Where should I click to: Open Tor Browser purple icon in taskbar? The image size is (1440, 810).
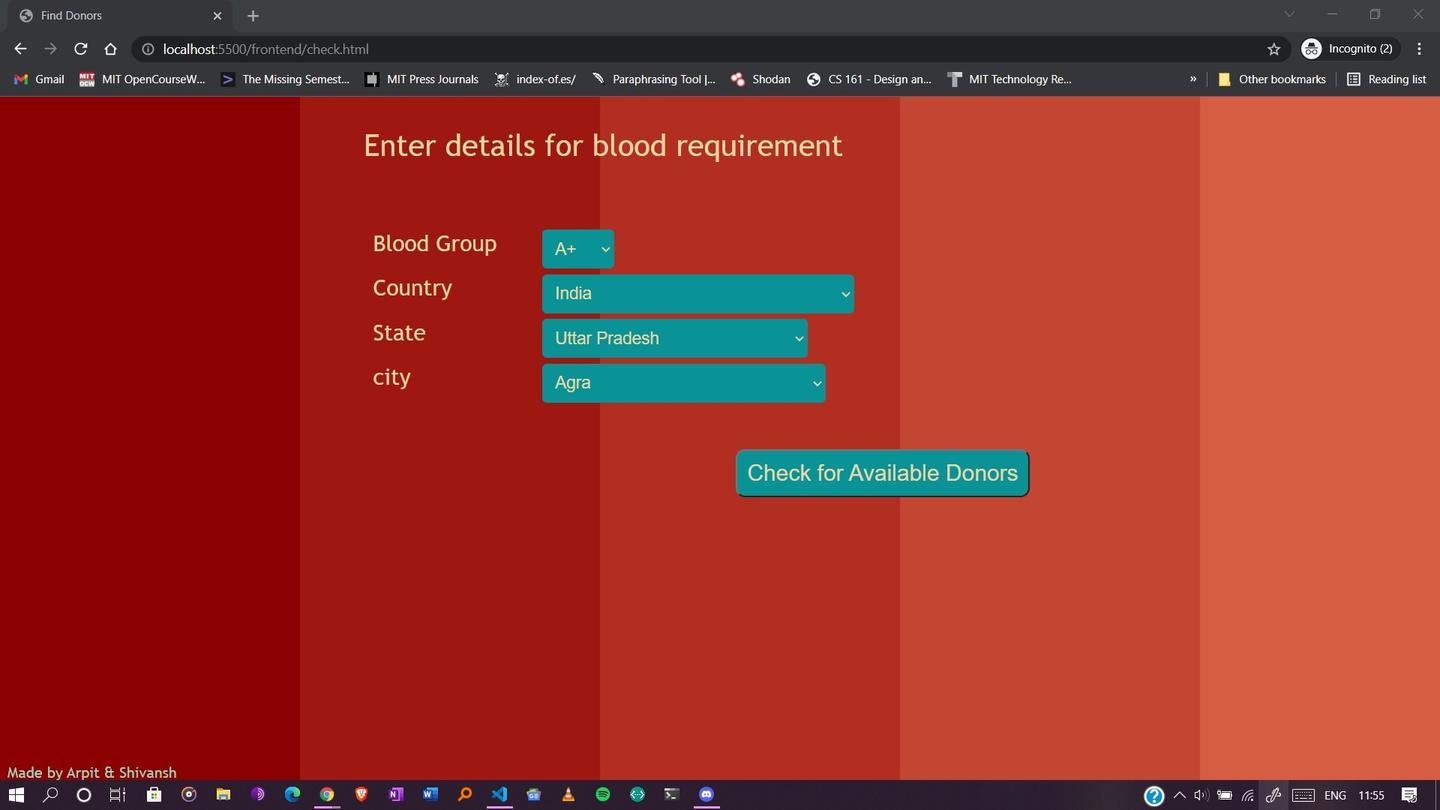tap(257, 795)
